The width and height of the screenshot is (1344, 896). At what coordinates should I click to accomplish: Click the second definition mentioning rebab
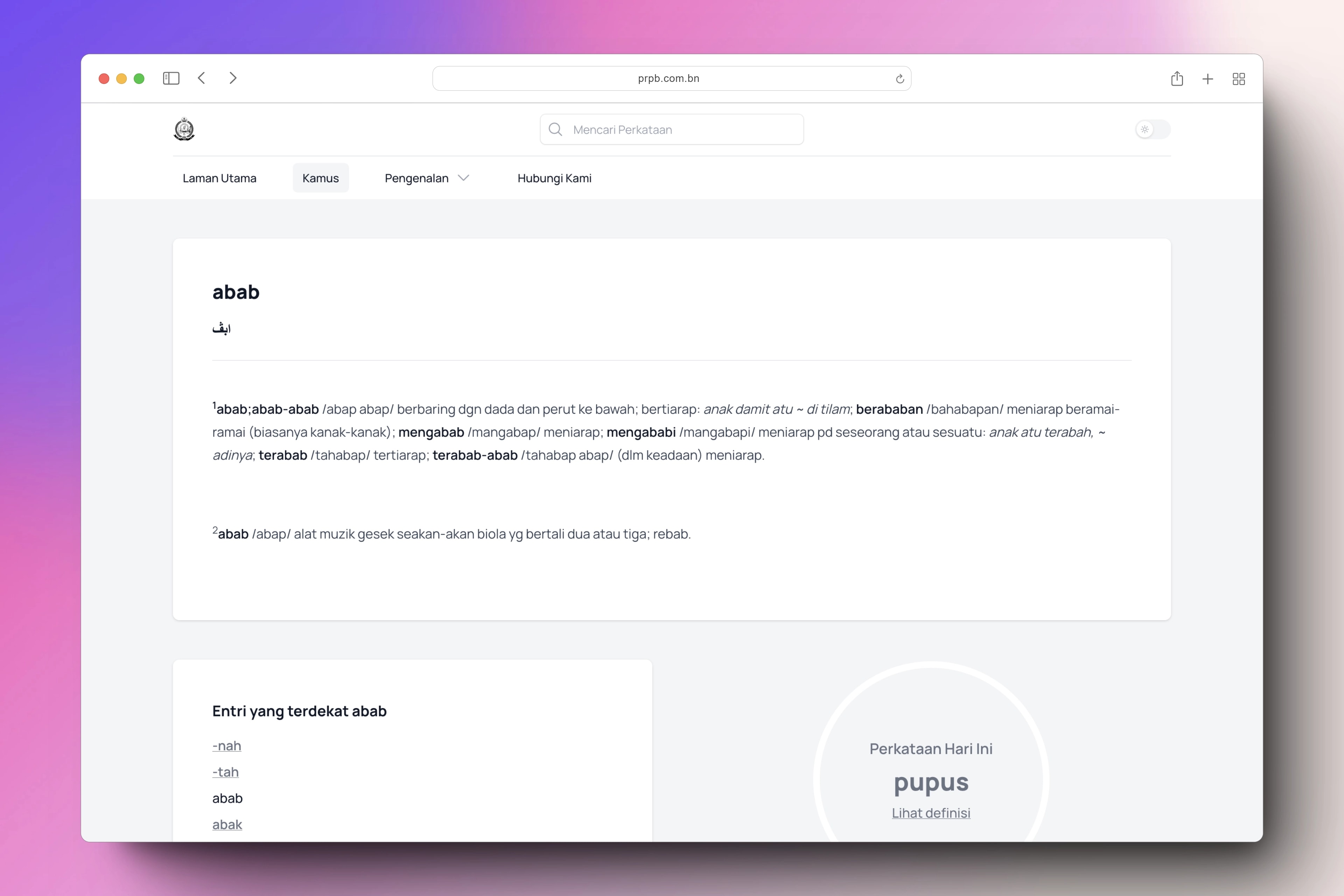(x=451, y=534)
